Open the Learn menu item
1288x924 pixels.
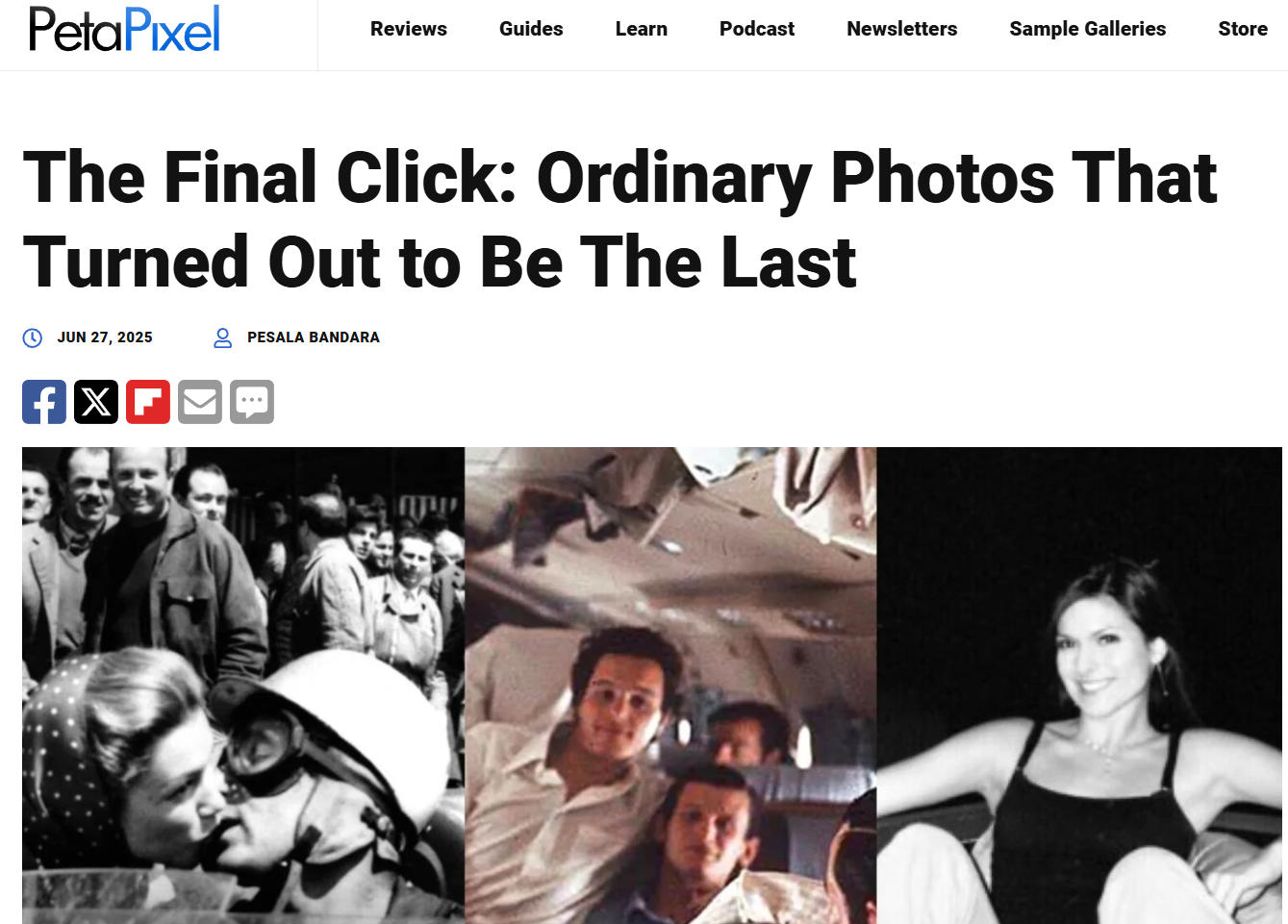coord(642,29)
